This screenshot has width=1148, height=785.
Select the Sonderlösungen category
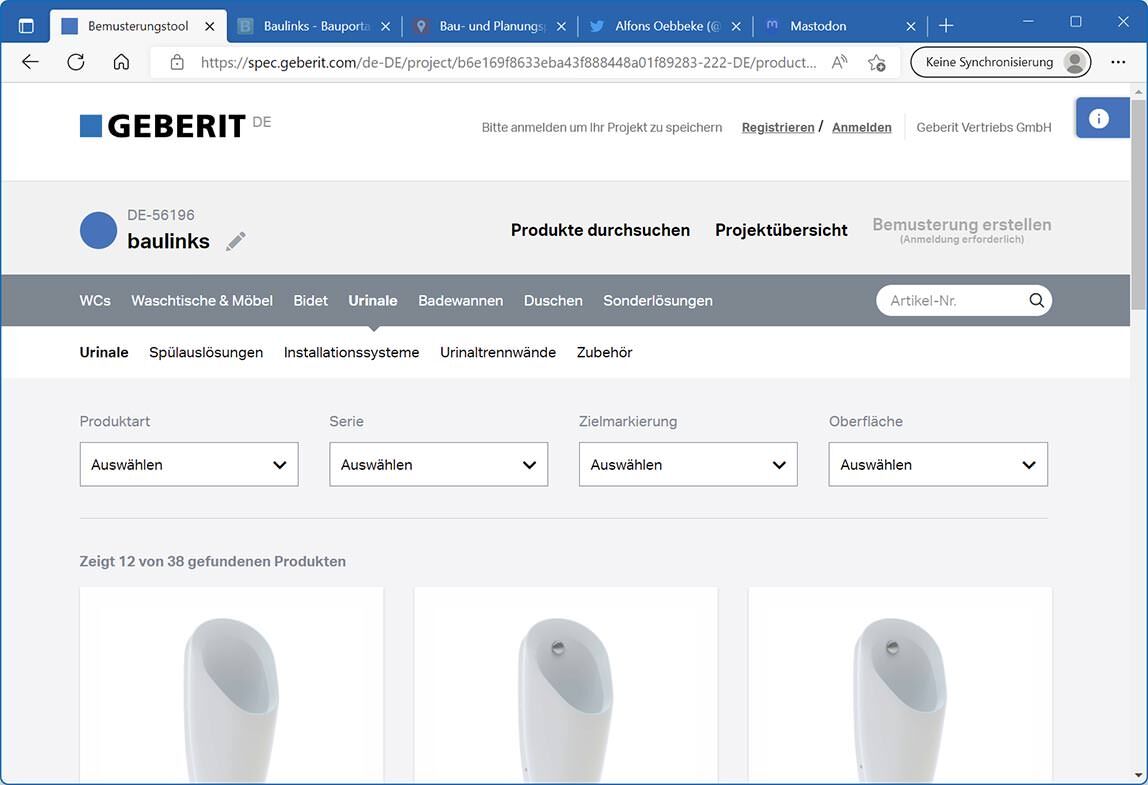click(657, 300)
